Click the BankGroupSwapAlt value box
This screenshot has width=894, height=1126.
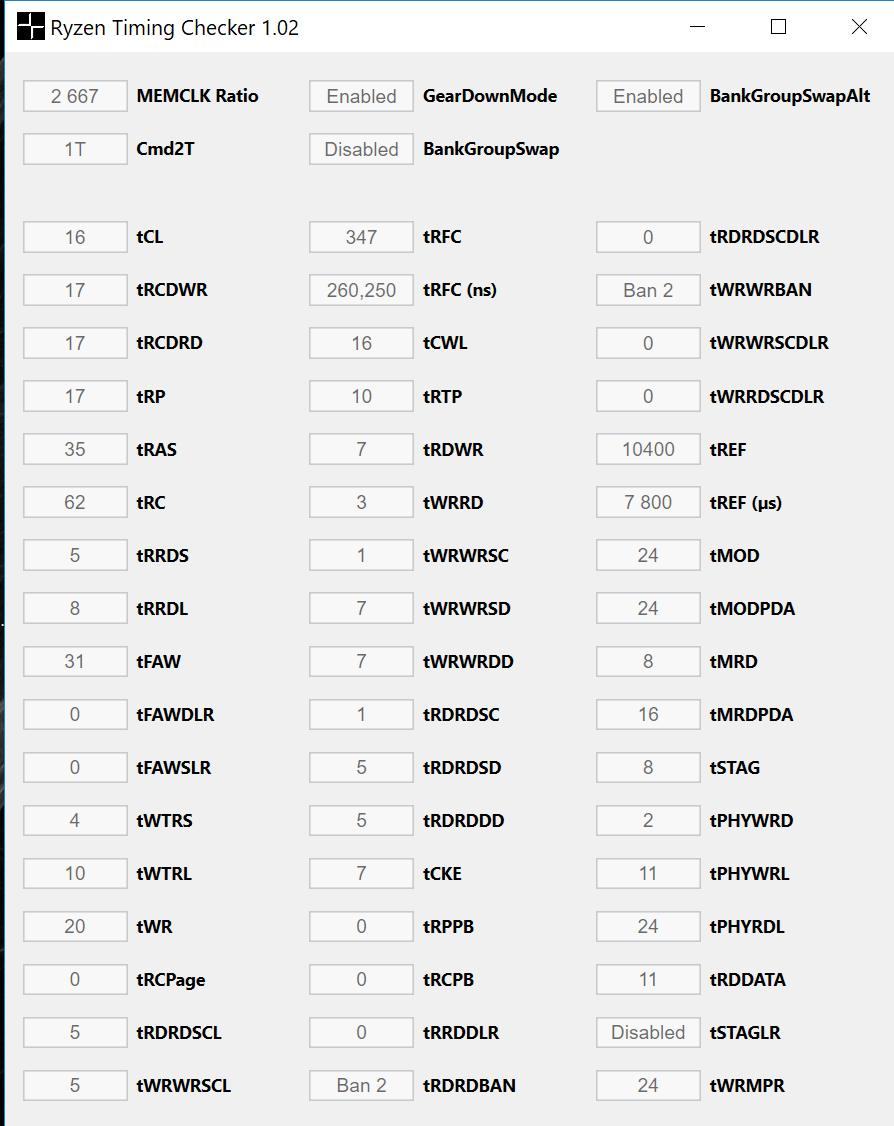(x=648, y=96)
